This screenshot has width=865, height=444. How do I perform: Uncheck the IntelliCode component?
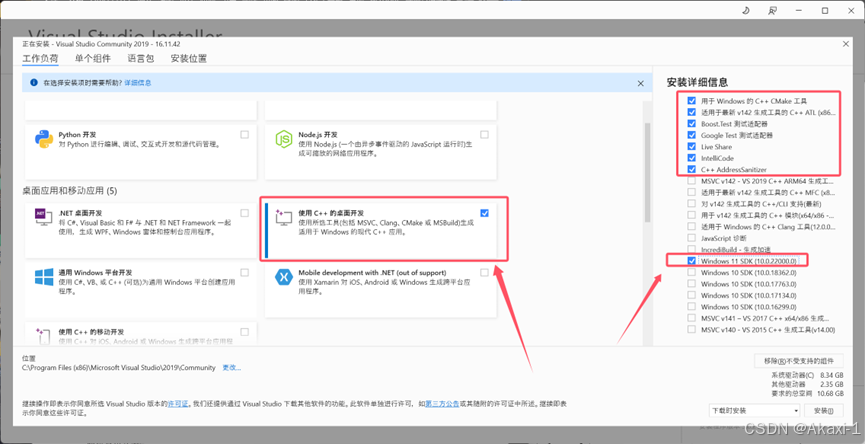pyautogui.click(x=692, y=158)
